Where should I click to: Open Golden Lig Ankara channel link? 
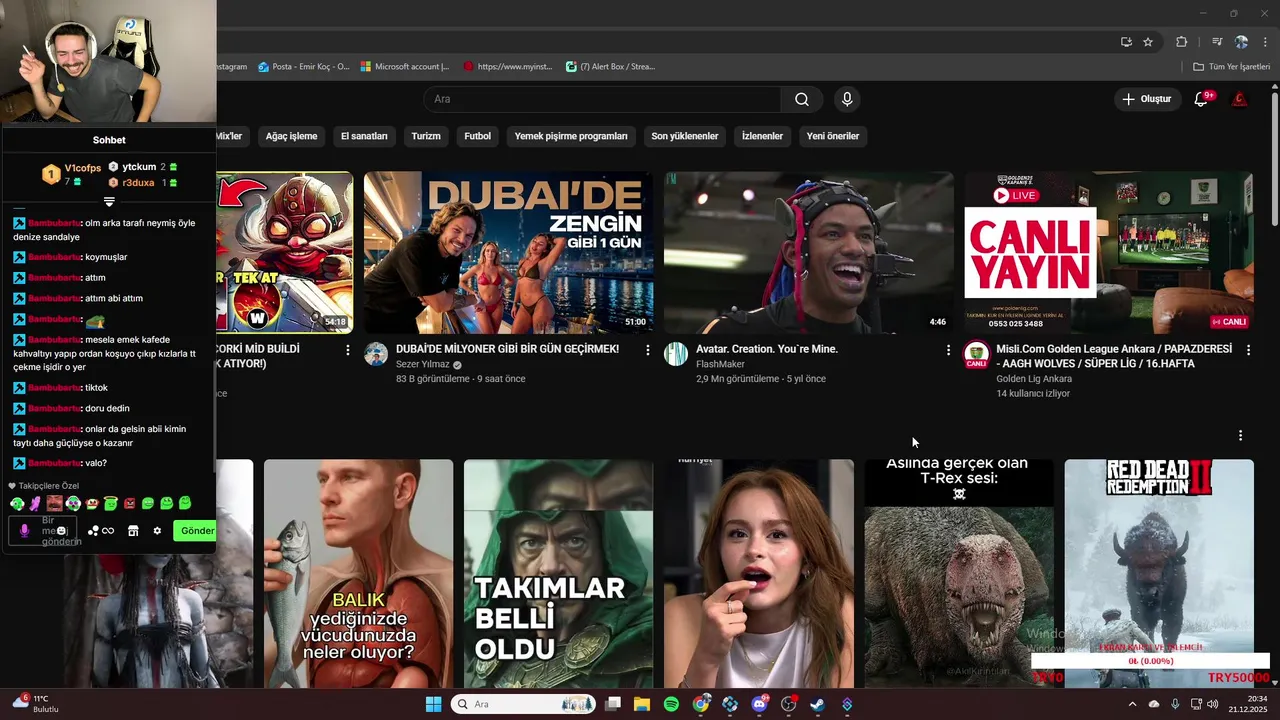point(1034,379)
